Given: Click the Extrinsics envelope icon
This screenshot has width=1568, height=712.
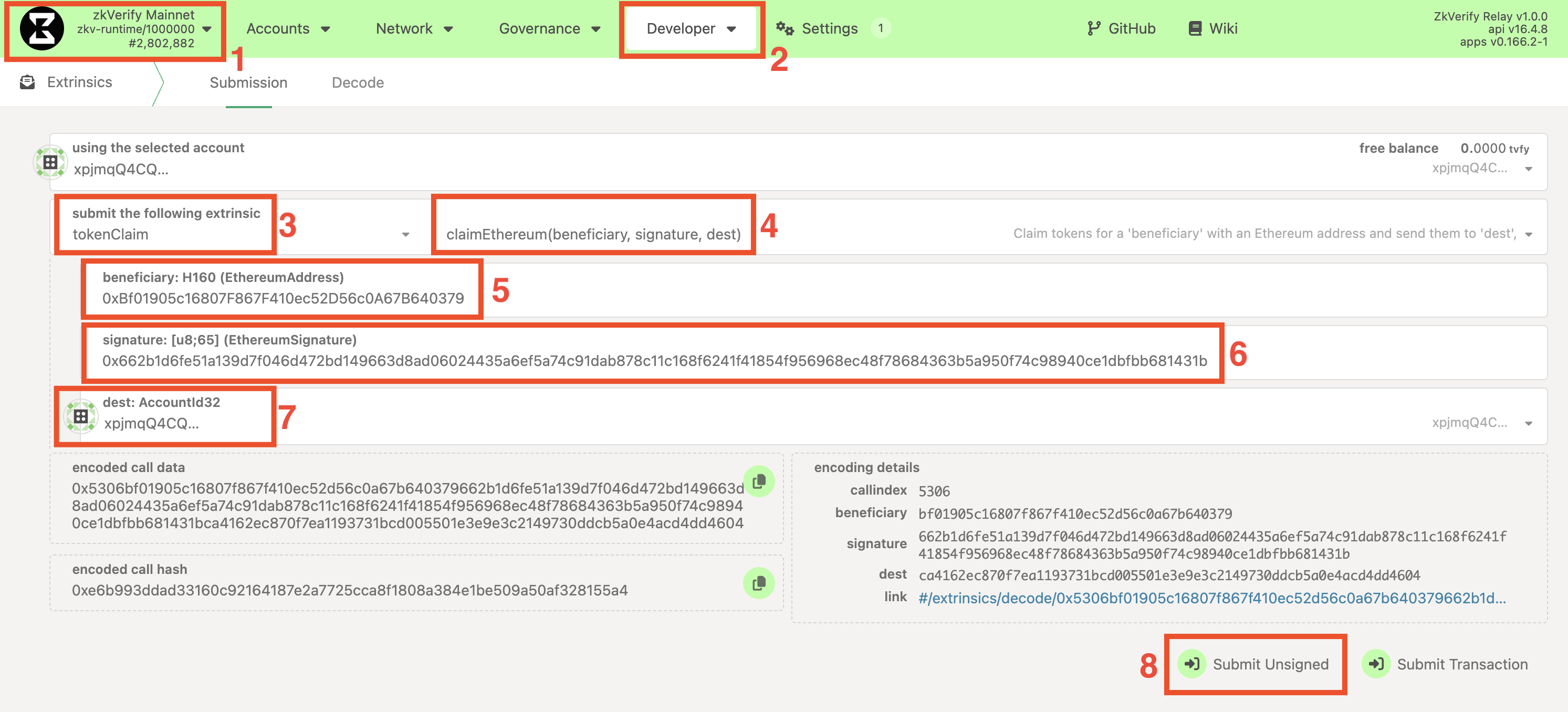Looking at the screenshot, I should (27, 82).
